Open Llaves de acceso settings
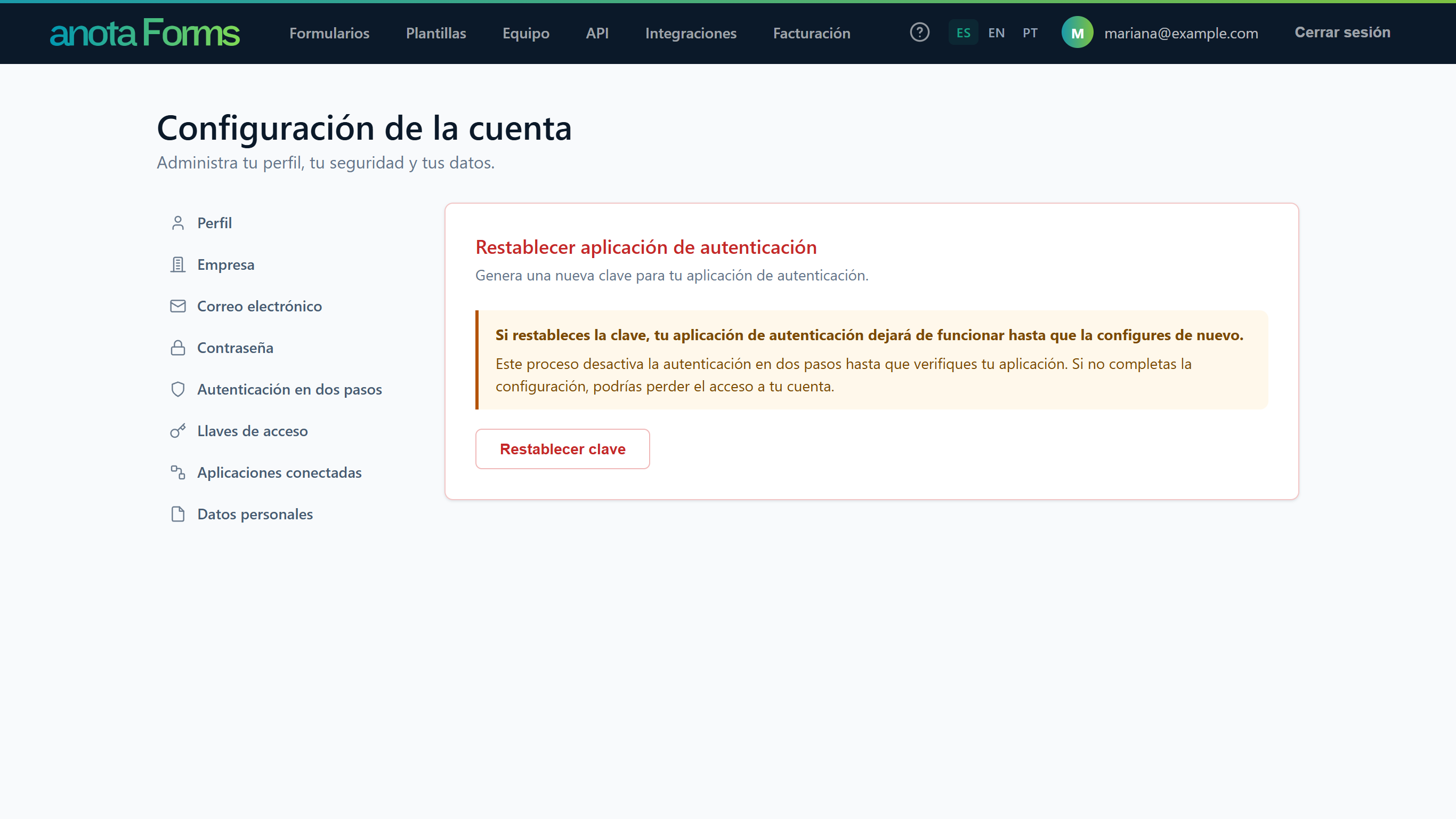Image resolution: width=1456 pixels, height=819 pixels. pyautogui.click(x=282, y=431)
